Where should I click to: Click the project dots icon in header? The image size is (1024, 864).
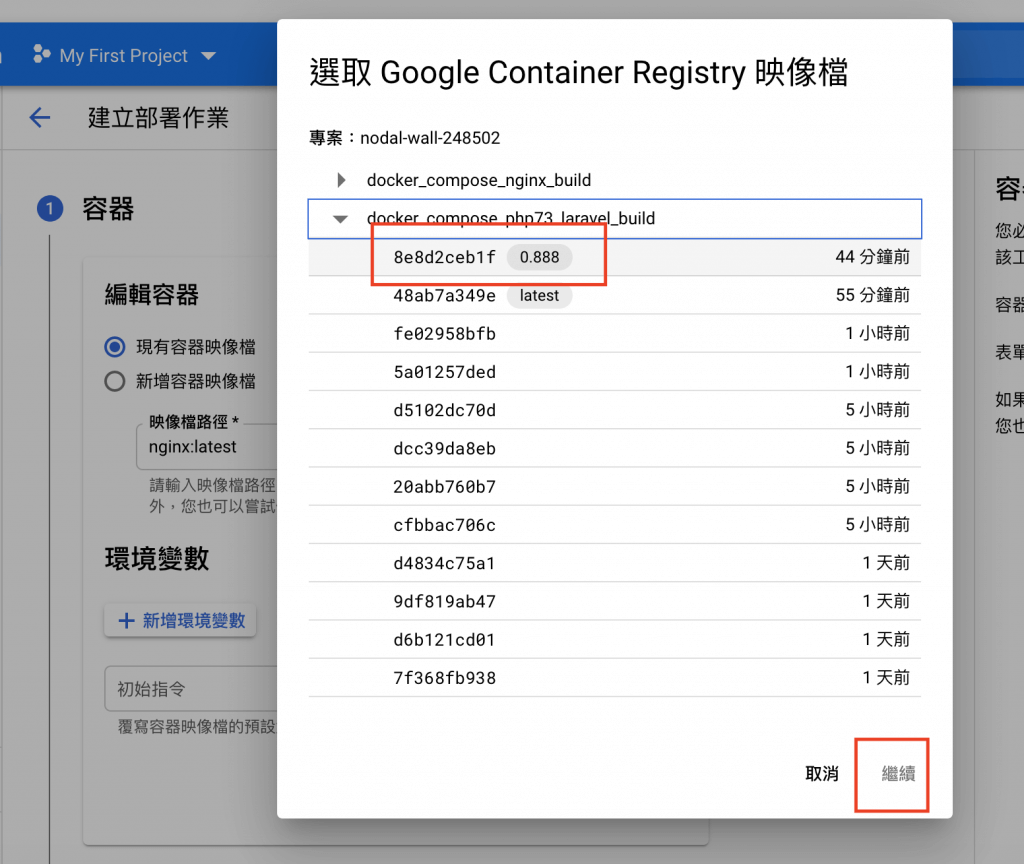coord(42,54)
